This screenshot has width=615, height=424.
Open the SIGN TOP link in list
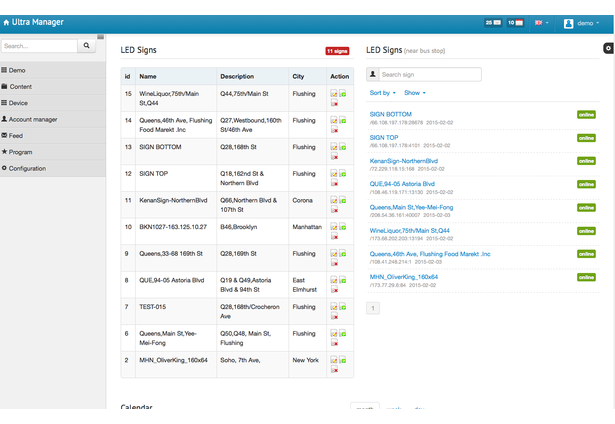(x=384, y=138)
